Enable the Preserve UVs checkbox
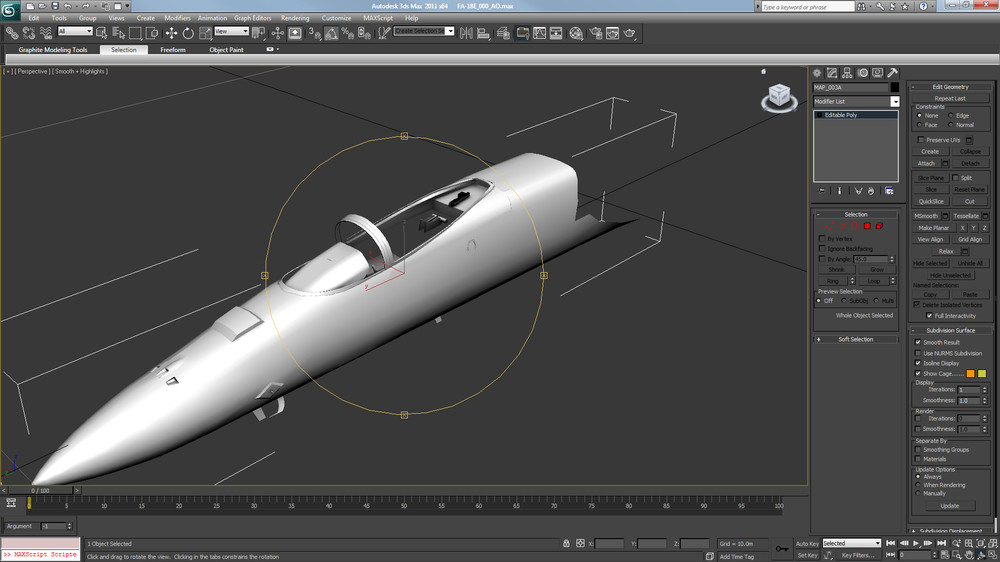1000x562 pixels. pos(920,140)
